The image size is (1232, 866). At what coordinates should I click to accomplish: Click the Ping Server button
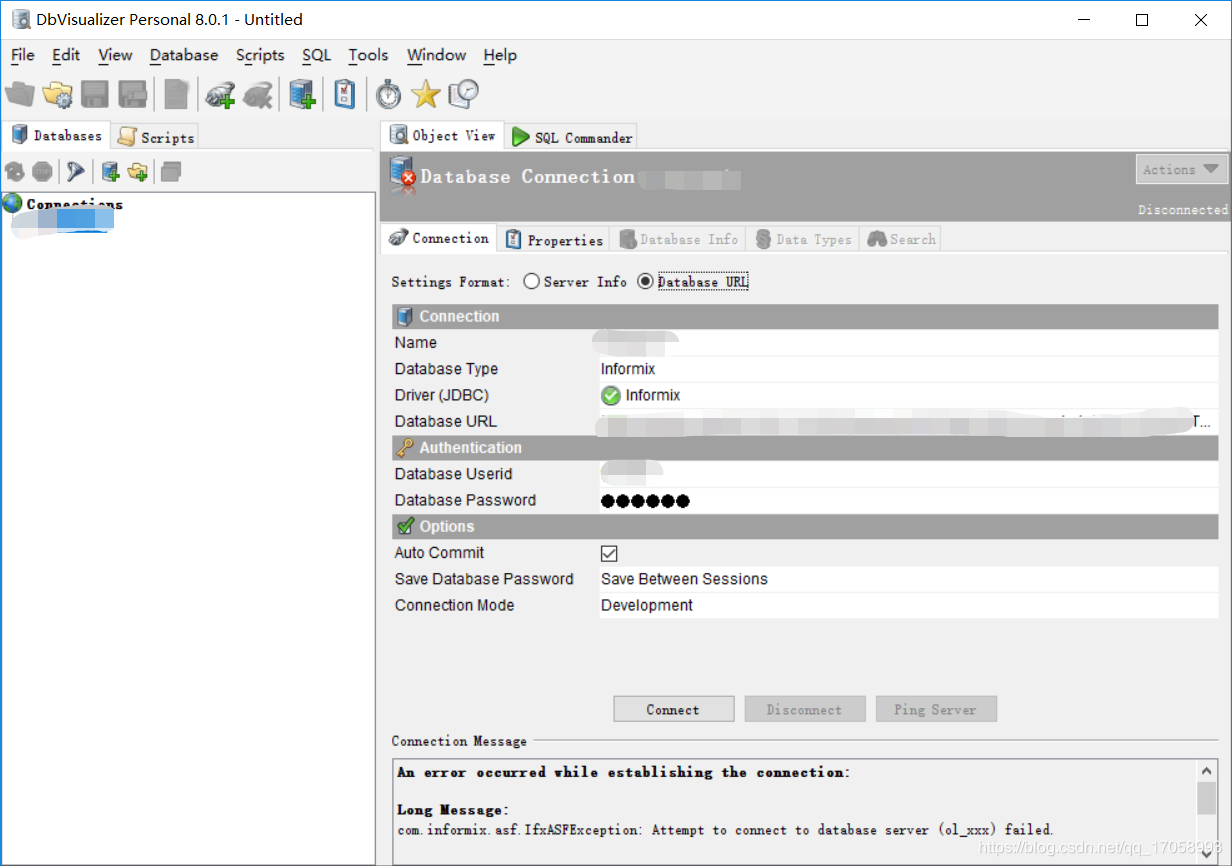(x=936, y=708)
